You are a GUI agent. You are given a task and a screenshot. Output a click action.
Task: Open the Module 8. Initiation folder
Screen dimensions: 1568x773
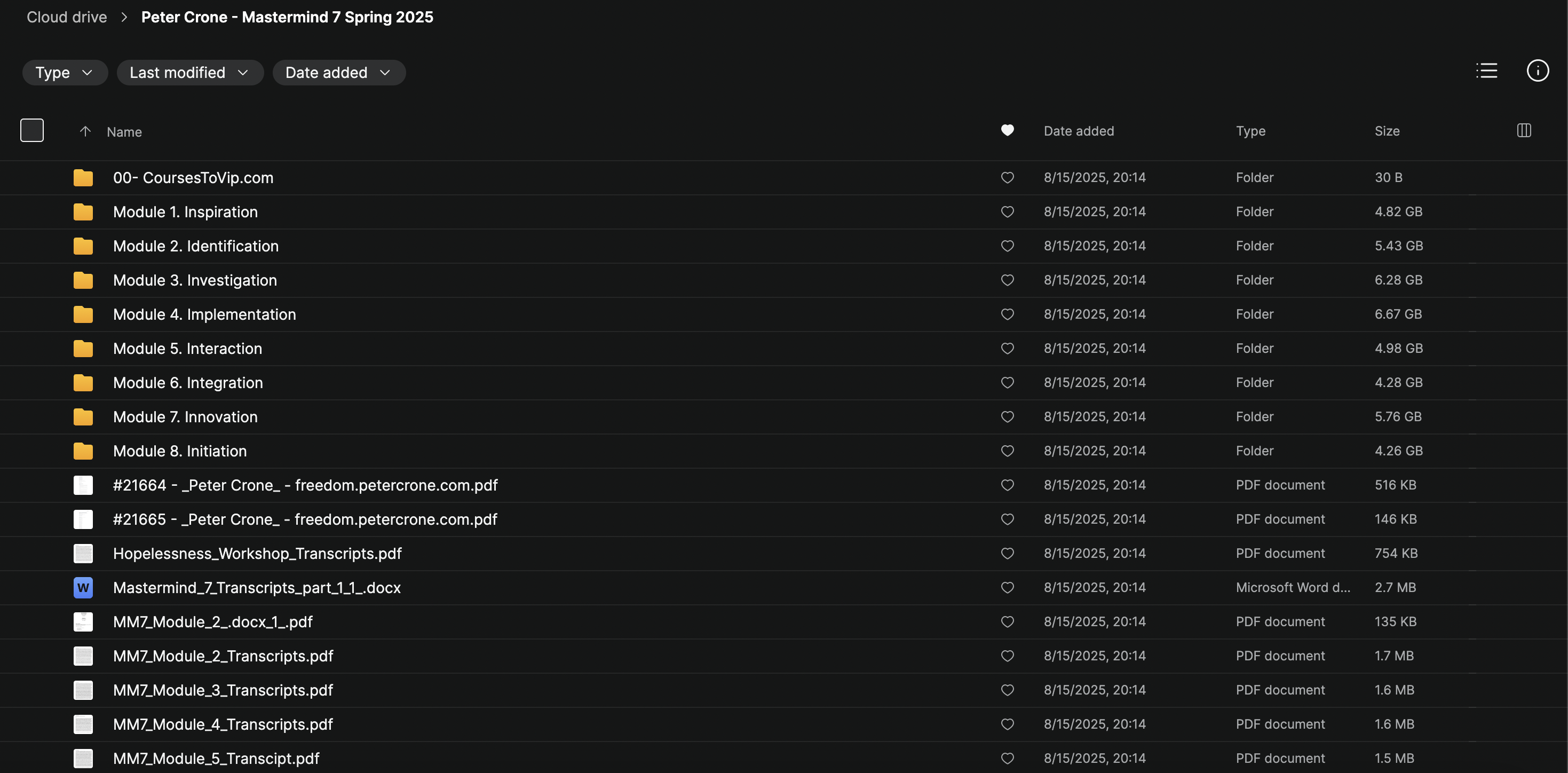tap(179, 451)
